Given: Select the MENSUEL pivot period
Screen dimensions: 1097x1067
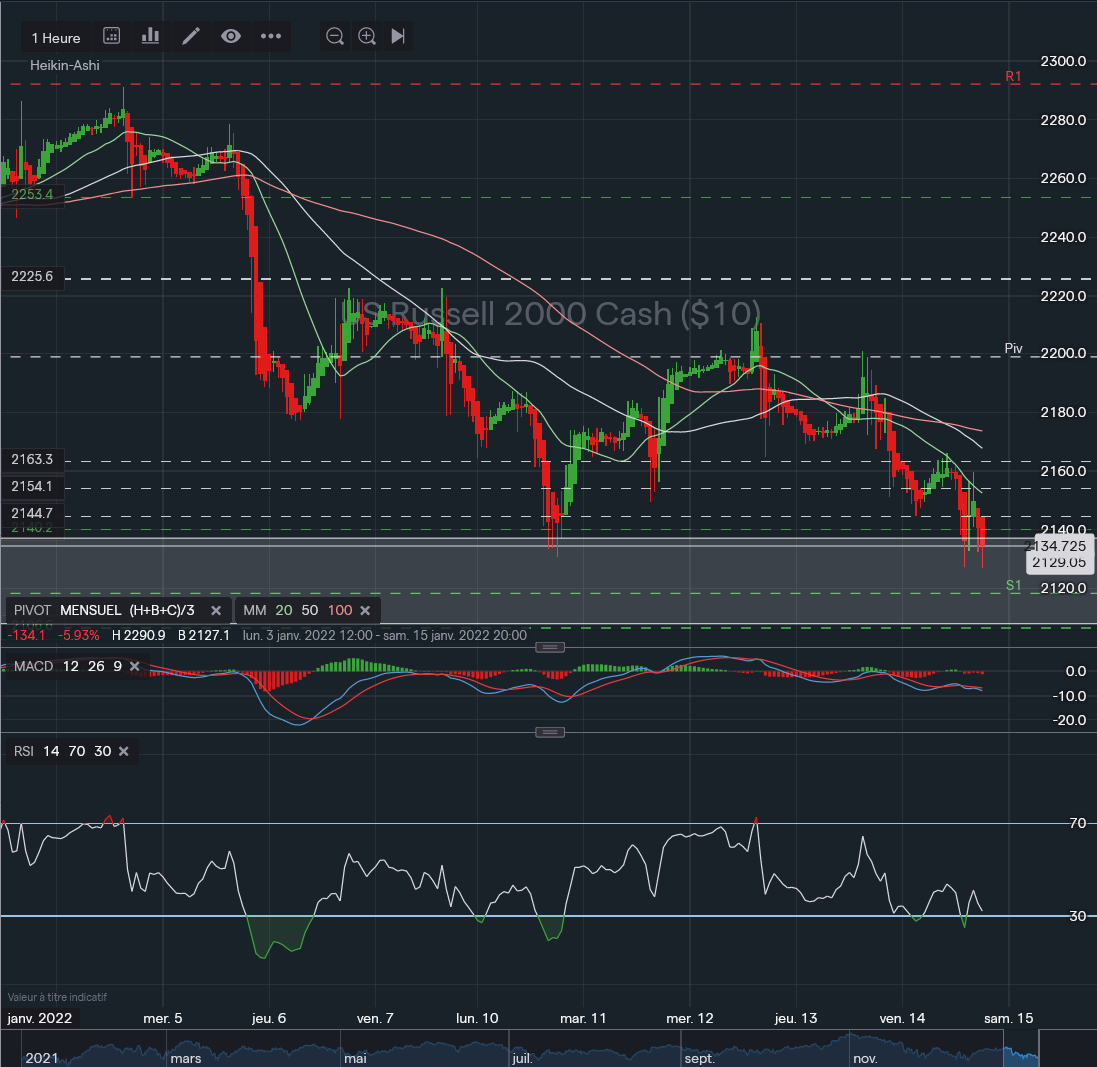Looking at the screenshot, I should point(91,610).
